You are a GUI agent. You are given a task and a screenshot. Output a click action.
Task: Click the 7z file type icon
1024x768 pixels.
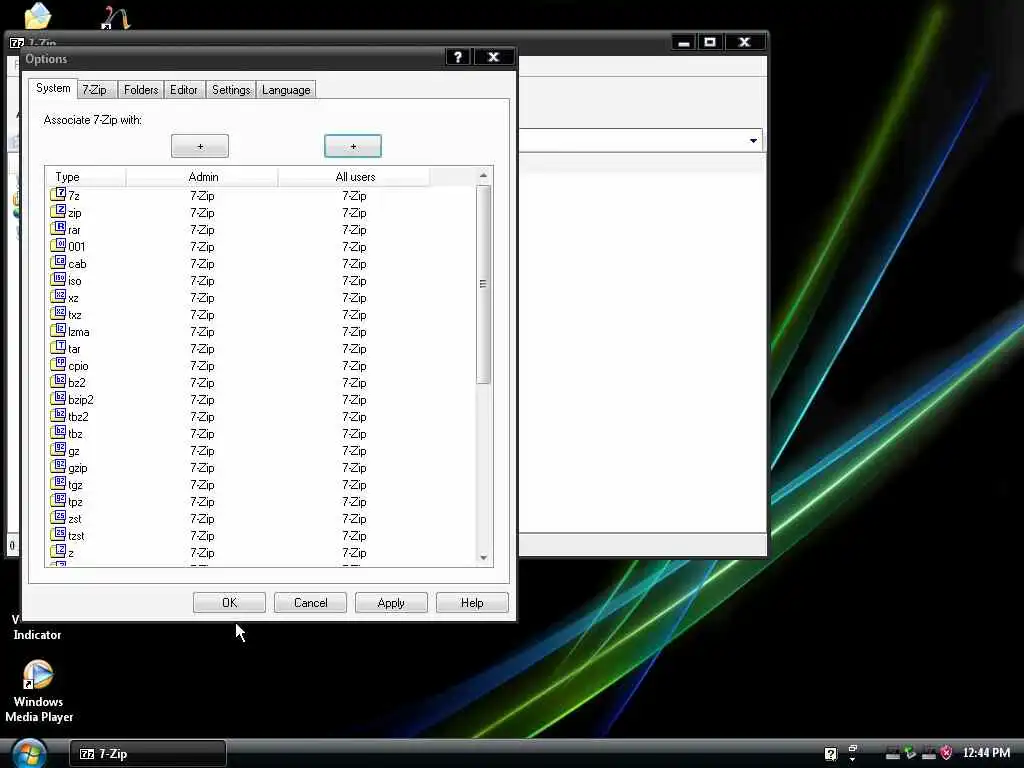coord(58,195)
